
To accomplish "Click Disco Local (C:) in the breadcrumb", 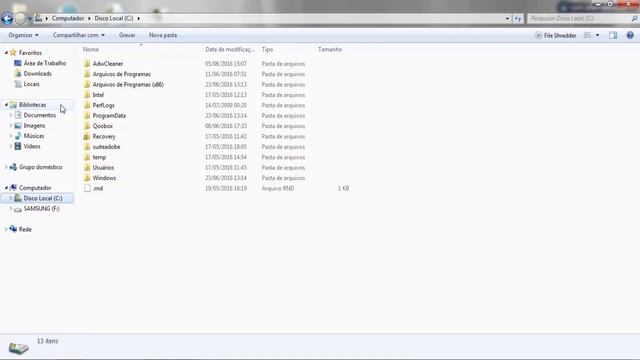I will click(x=114, y=18).
